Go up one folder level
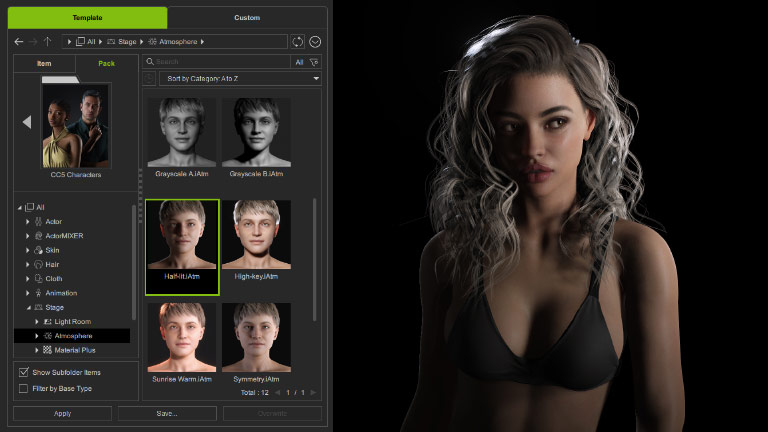 click(47, 42)
